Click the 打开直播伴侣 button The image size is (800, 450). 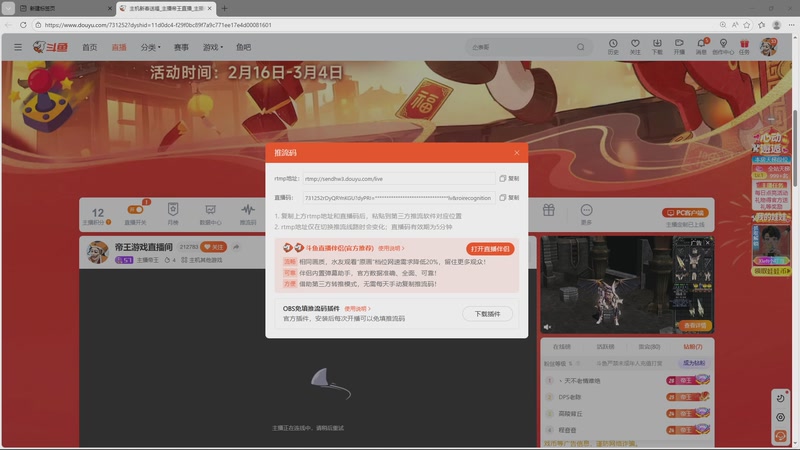490,249
